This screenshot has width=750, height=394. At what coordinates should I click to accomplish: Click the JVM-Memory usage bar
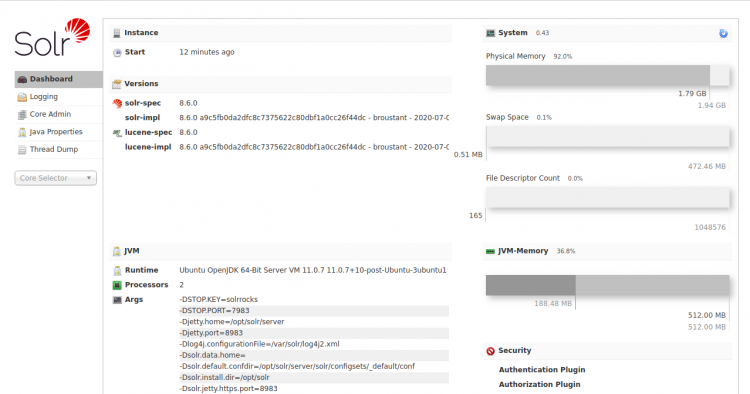(x=607, y=285)
